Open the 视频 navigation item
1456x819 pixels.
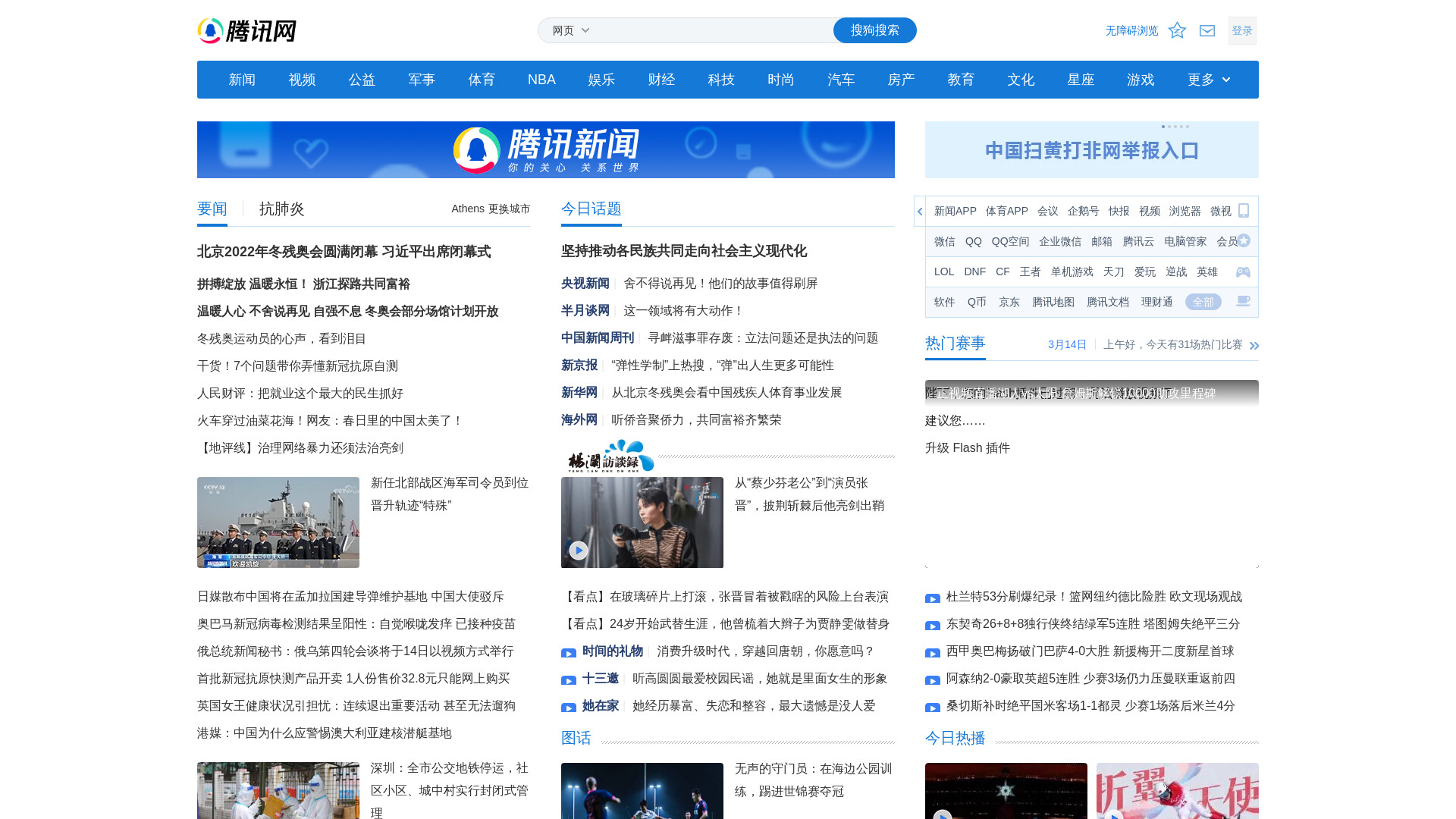[x=302, y=80]
